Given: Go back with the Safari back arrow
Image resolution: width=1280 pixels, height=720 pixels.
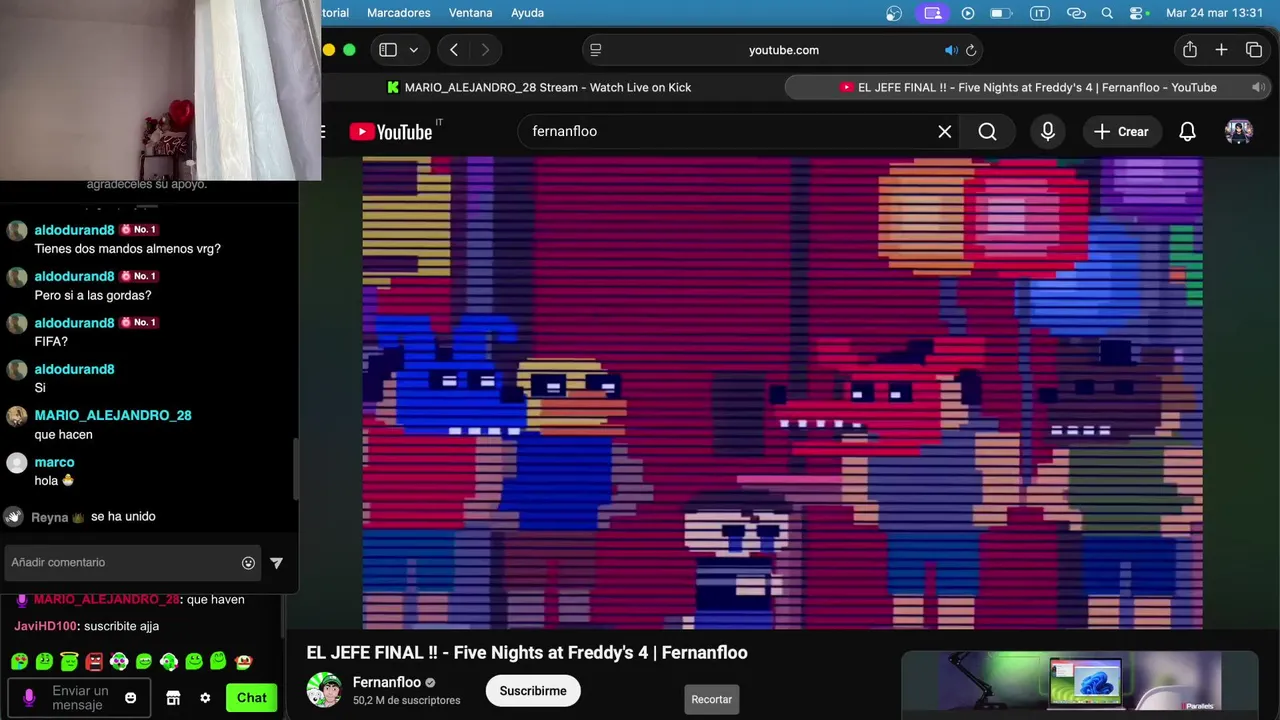Looking at the screenshot, I should [454, 50].
